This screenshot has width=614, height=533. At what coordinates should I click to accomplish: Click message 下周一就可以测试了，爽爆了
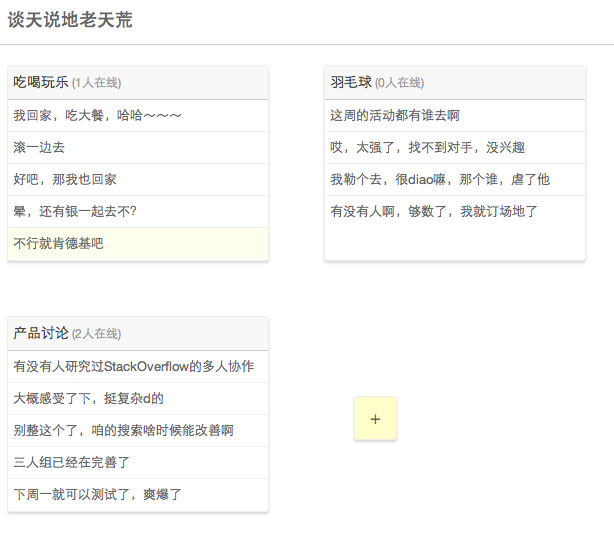(x=98, y=495)
